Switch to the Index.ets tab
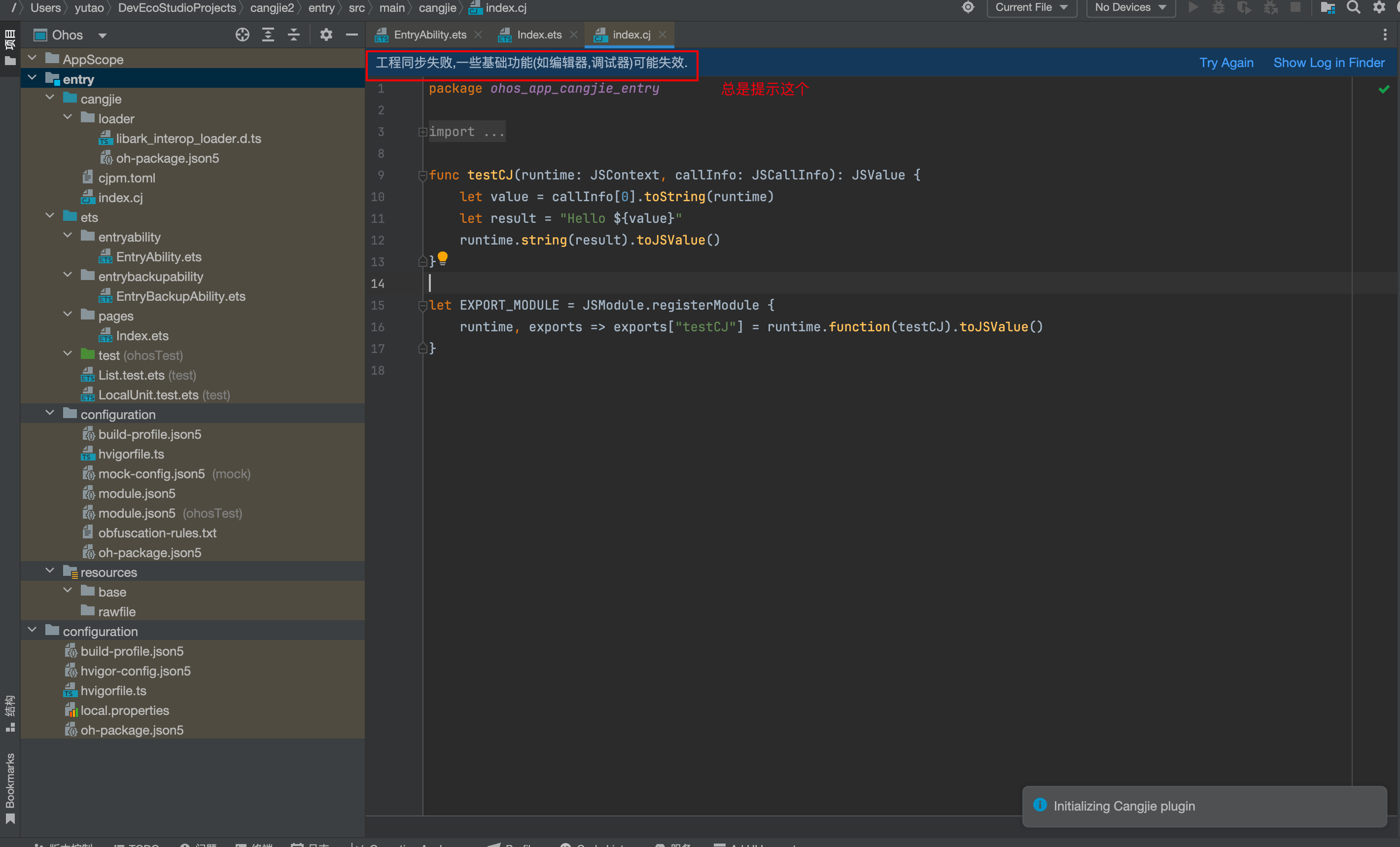 pyautogui.click(x=539, y=35)
